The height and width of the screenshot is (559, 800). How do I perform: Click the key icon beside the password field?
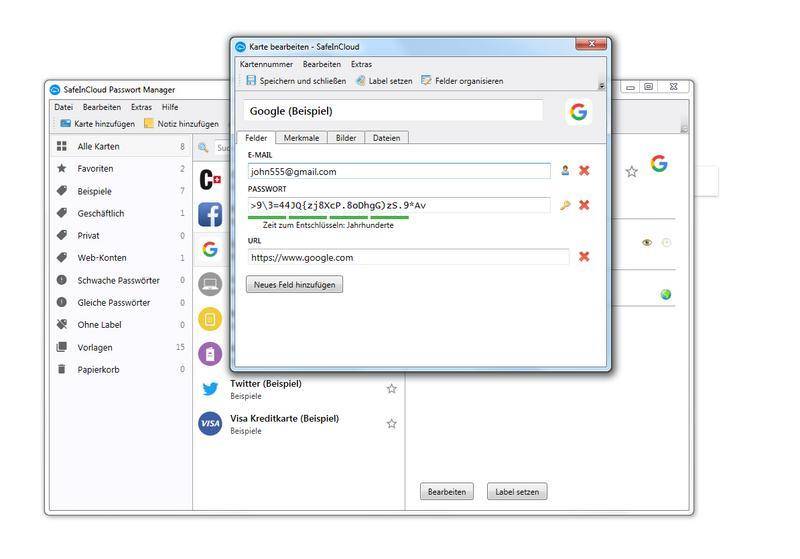coord(565,205)
